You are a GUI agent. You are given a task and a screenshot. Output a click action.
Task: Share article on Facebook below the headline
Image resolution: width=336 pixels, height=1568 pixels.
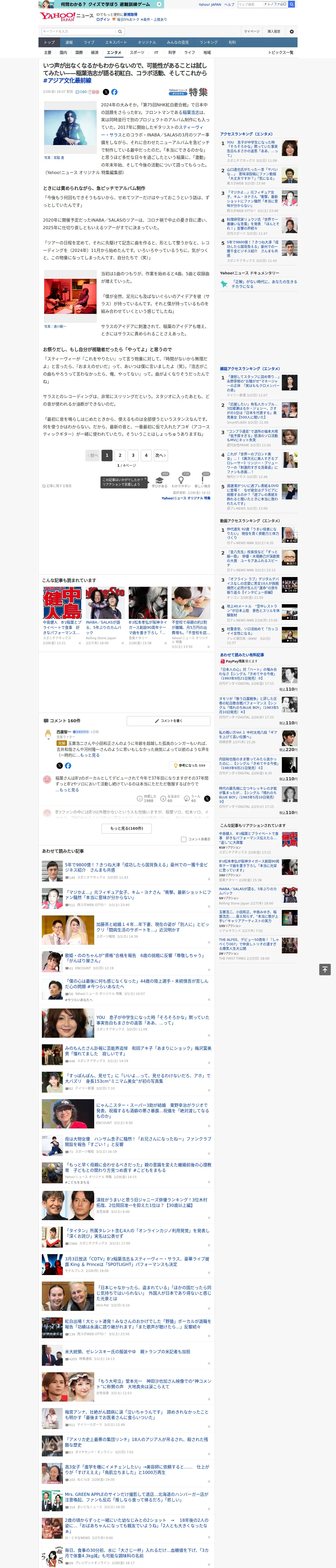coord(114,92)
